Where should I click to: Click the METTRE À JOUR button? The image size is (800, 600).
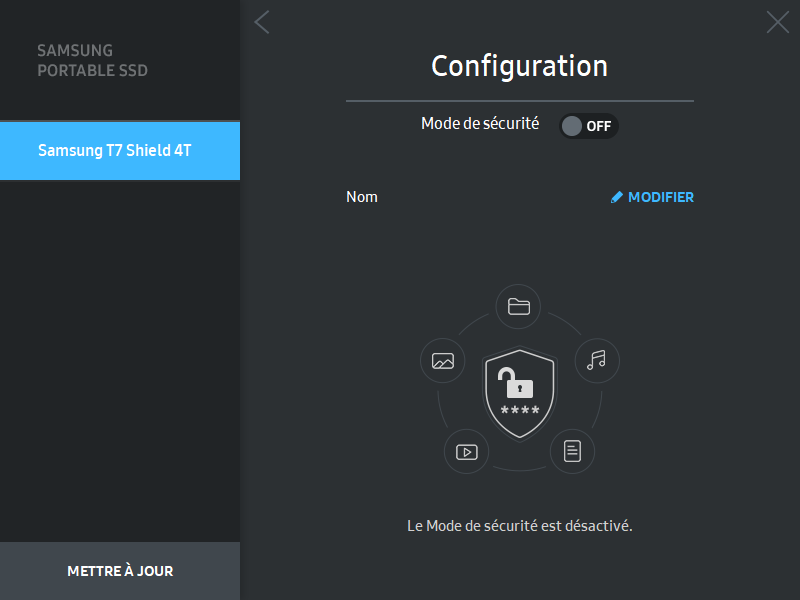(120, 571)
